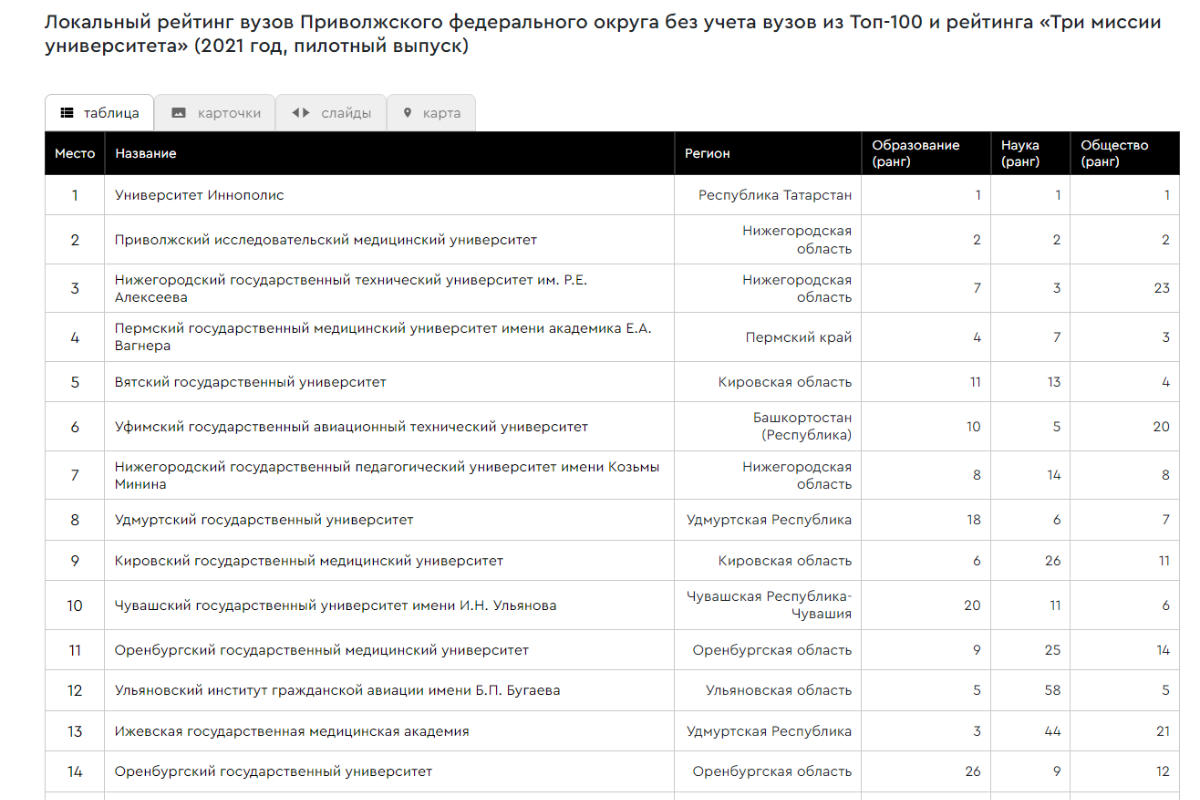The width and height of the screenshot is (1200, 800).
Task: Click the page title about Приволжский федеральный округ
Action: point(604,34)
